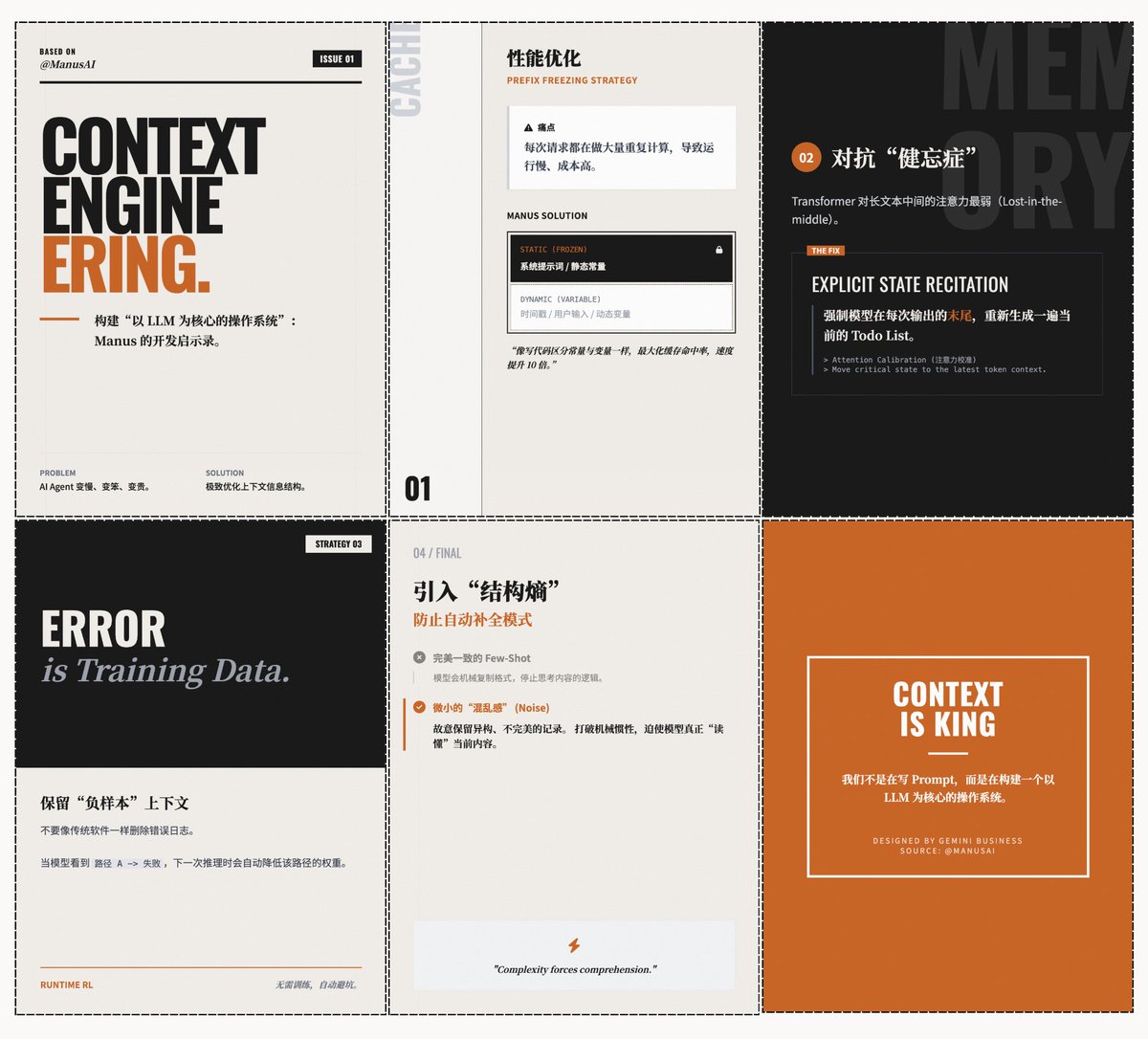Click the Transformer Lost-in-the-middle sentence

pos(926,210)
